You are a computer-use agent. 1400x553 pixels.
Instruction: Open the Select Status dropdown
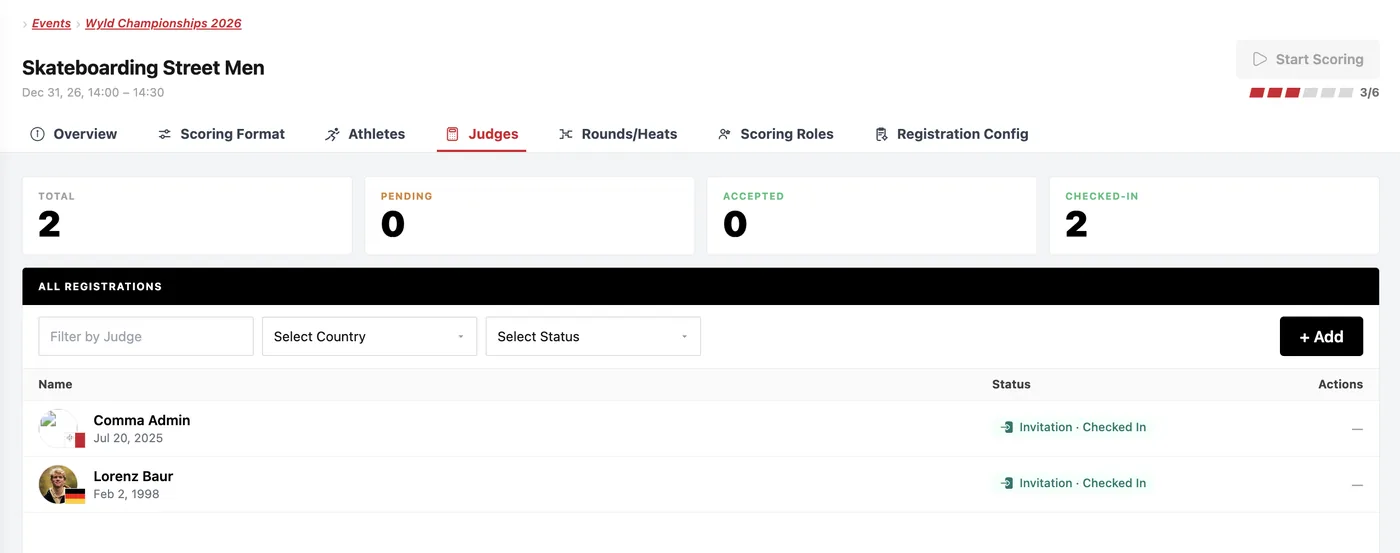coord(593,336)
